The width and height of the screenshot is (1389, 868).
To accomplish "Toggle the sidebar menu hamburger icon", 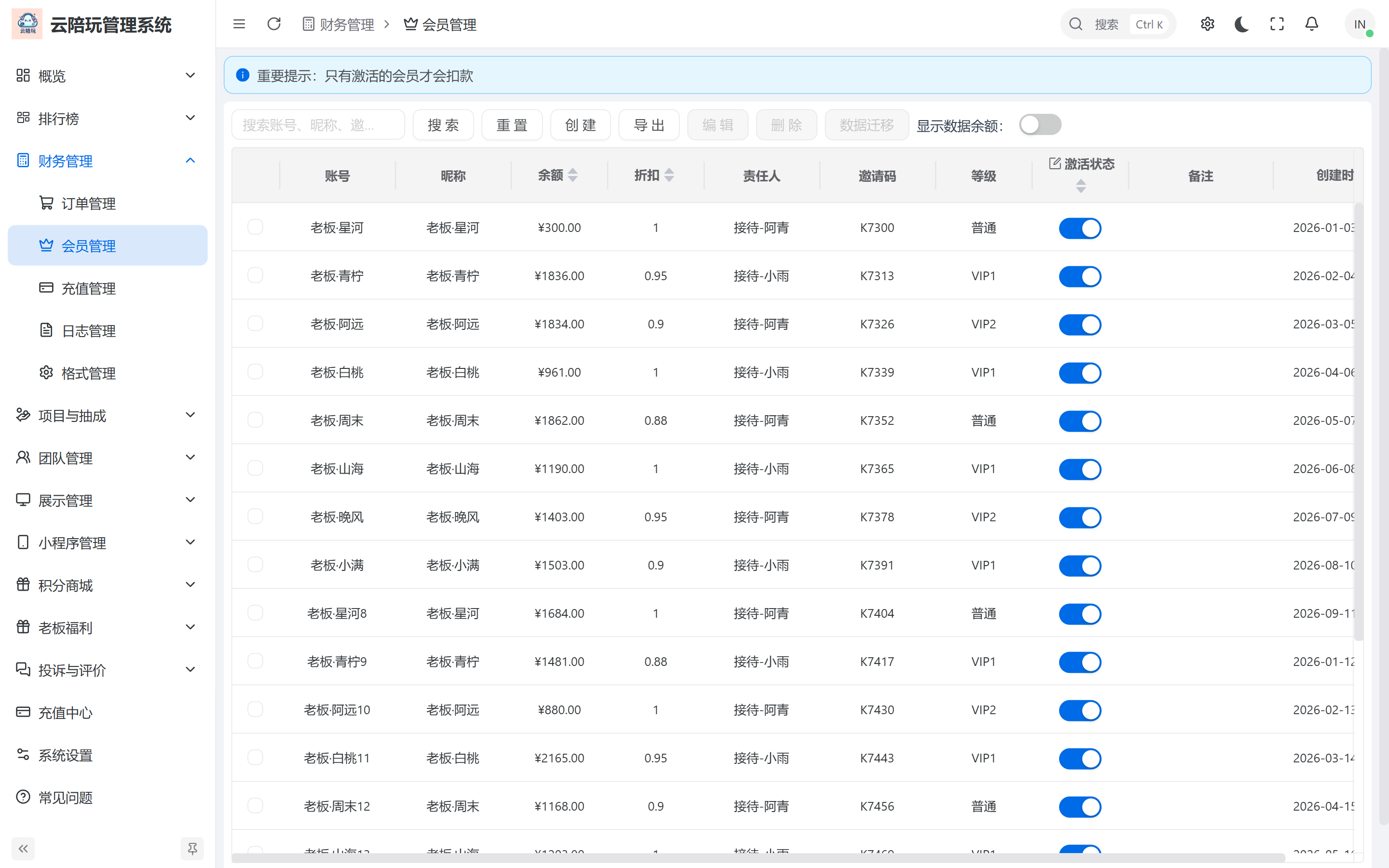I will click(239, 24).
